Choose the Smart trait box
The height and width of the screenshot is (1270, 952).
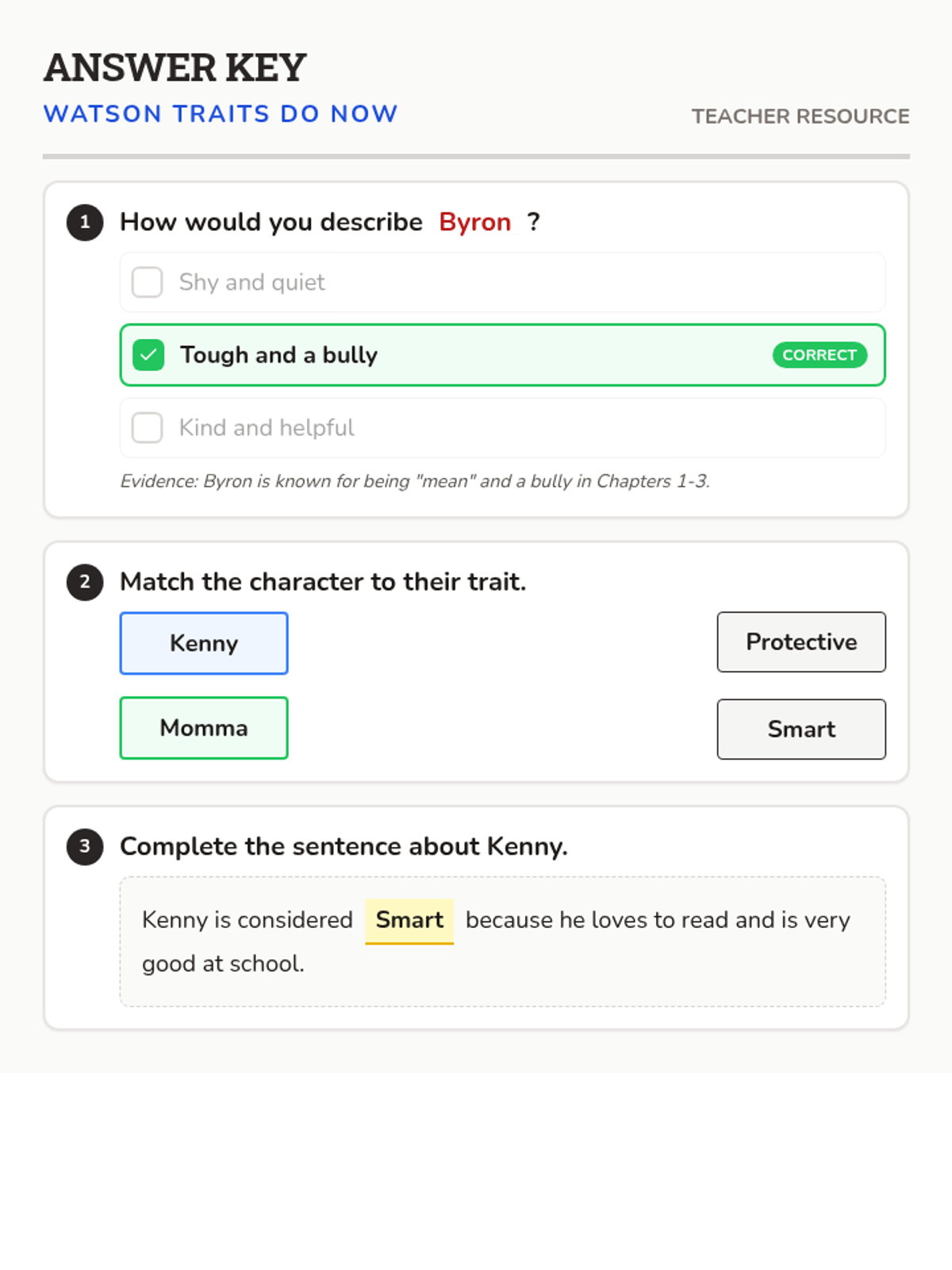tap(801, 729)
